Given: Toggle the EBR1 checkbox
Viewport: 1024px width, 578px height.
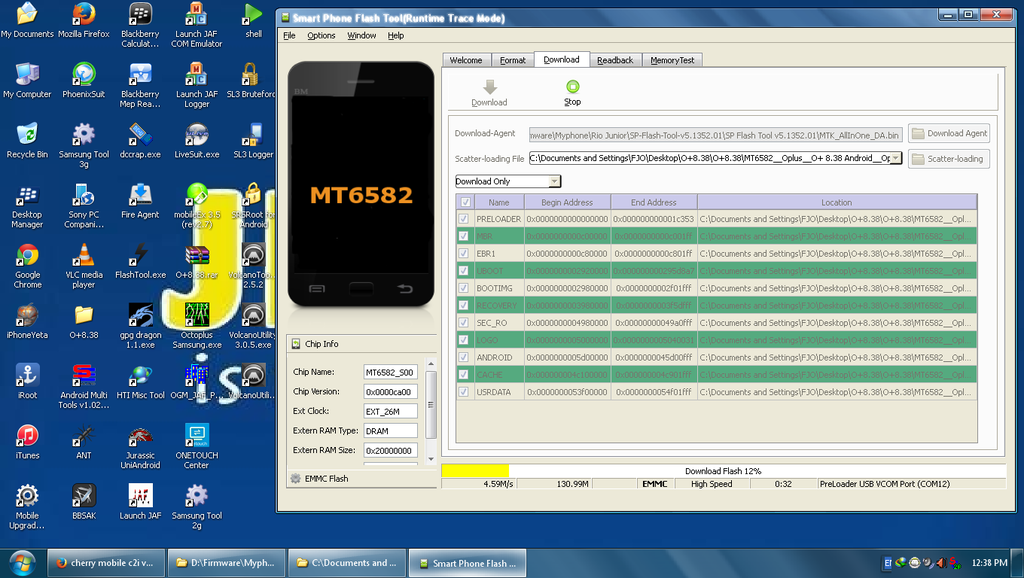Looking at the screenshot, I should pyautogui.click(x=464, y=253).
